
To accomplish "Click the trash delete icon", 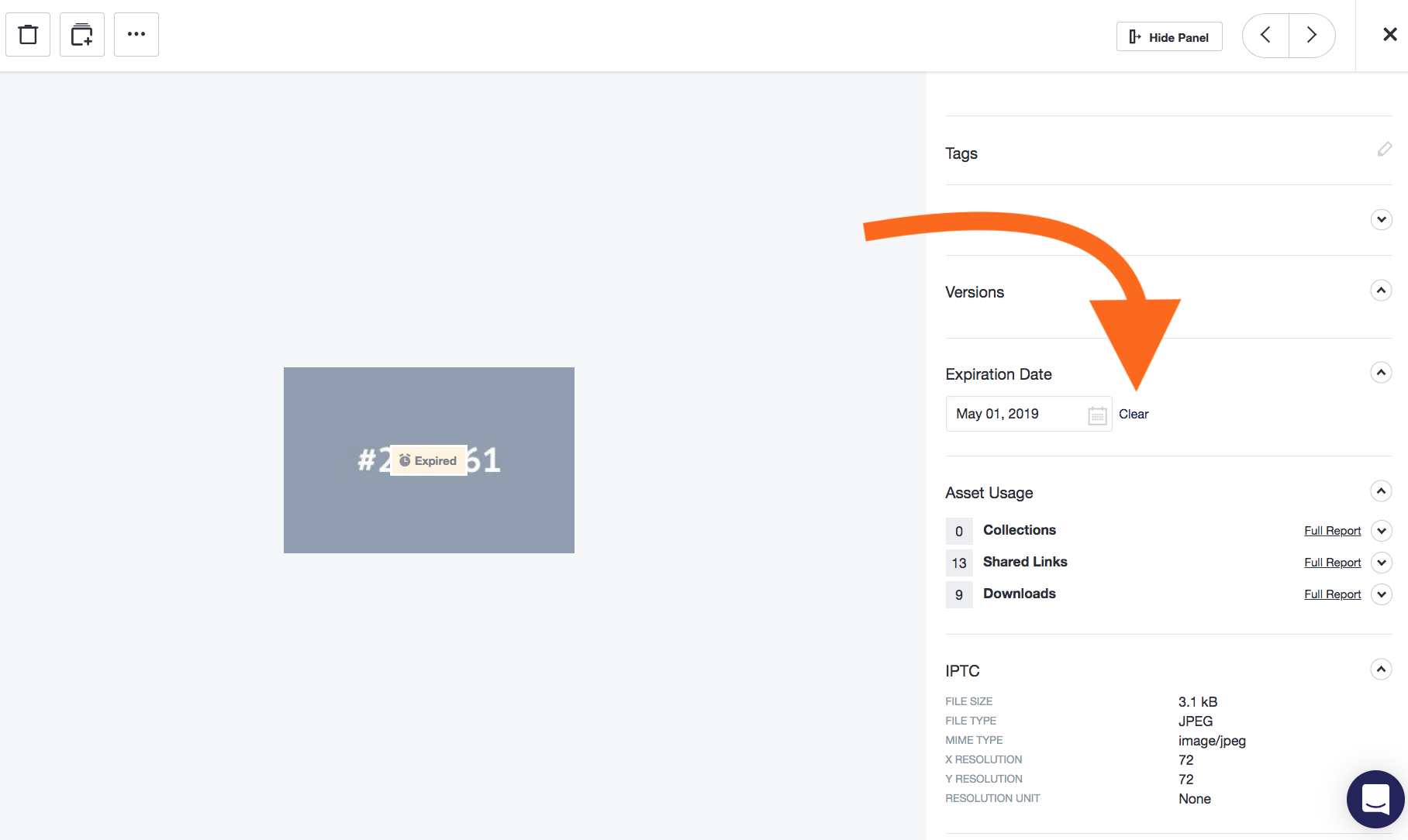I will 28,34.
